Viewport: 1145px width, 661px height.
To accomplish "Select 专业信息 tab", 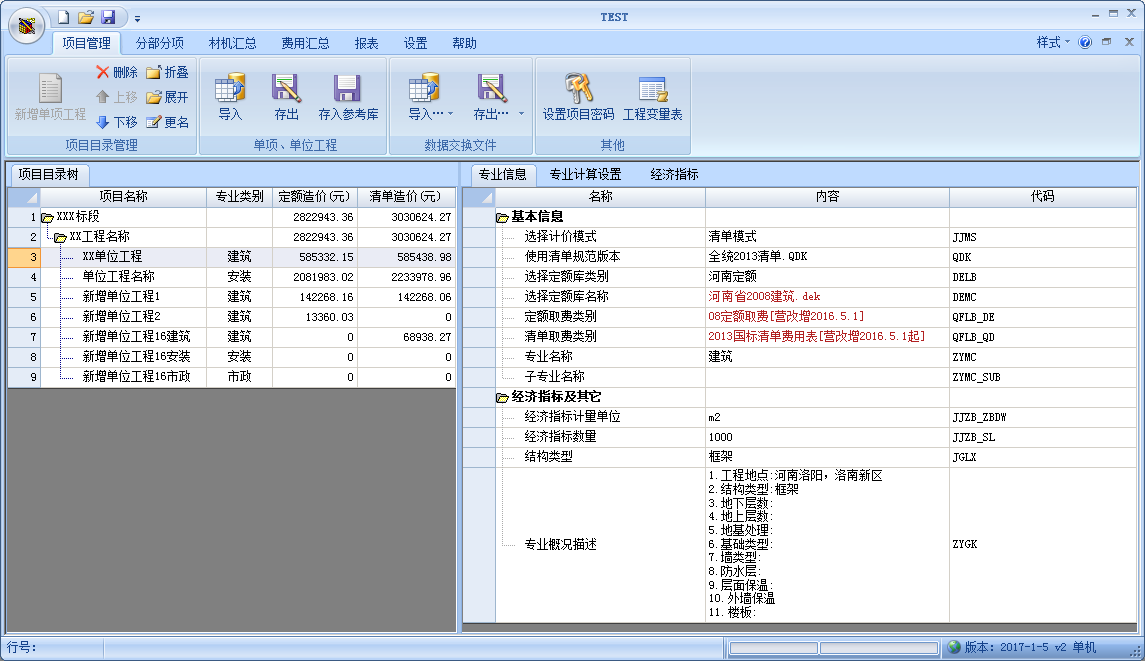I will [502, 175].
